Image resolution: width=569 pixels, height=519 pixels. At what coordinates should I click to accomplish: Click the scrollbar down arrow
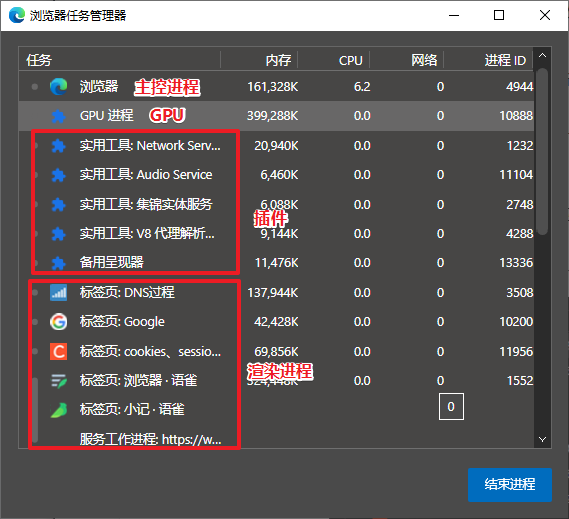[543, 440]
